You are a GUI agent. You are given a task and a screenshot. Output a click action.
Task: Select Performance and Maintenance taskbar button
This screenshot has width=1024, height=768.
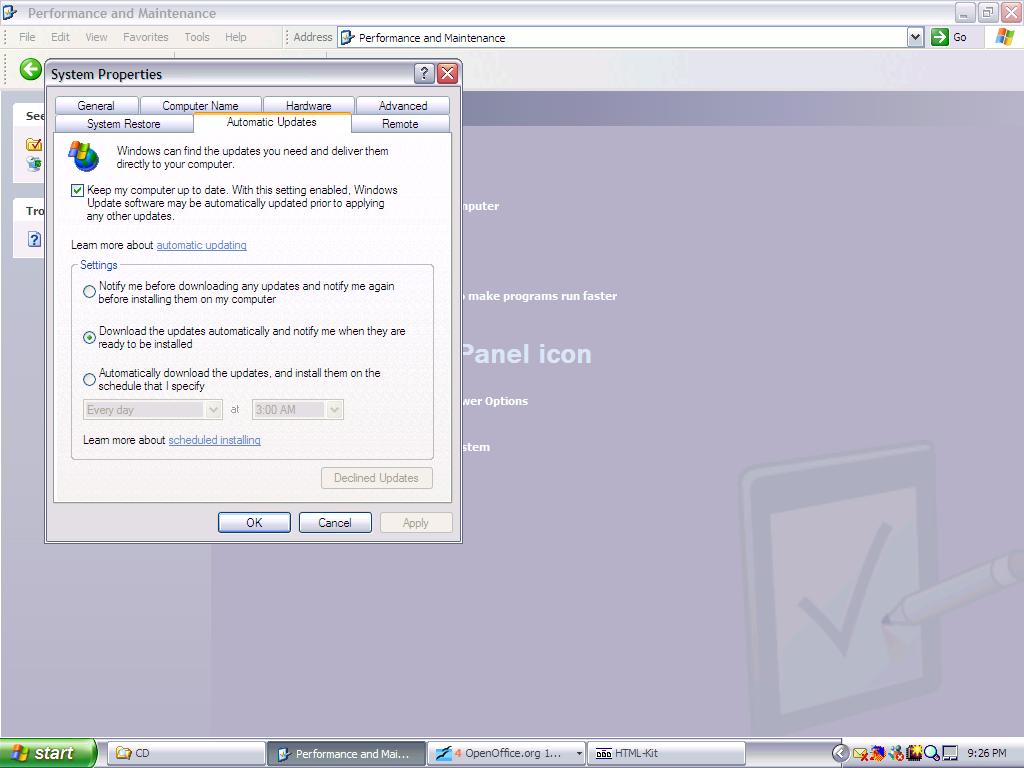click(x=346, y=754)
